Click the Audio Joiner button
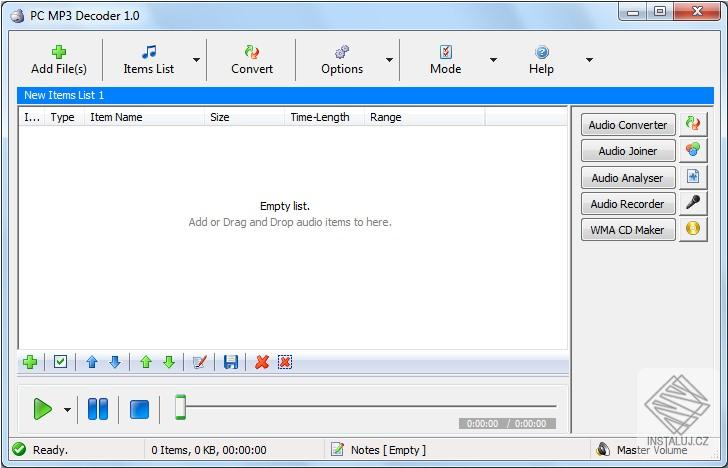728x468 pixels. coord(628,151)
